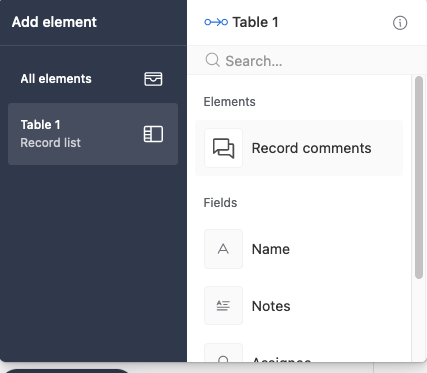The height and width of the screenshot is (373, 427).
Task: Add the Record comments element
Action: [299, 148]
